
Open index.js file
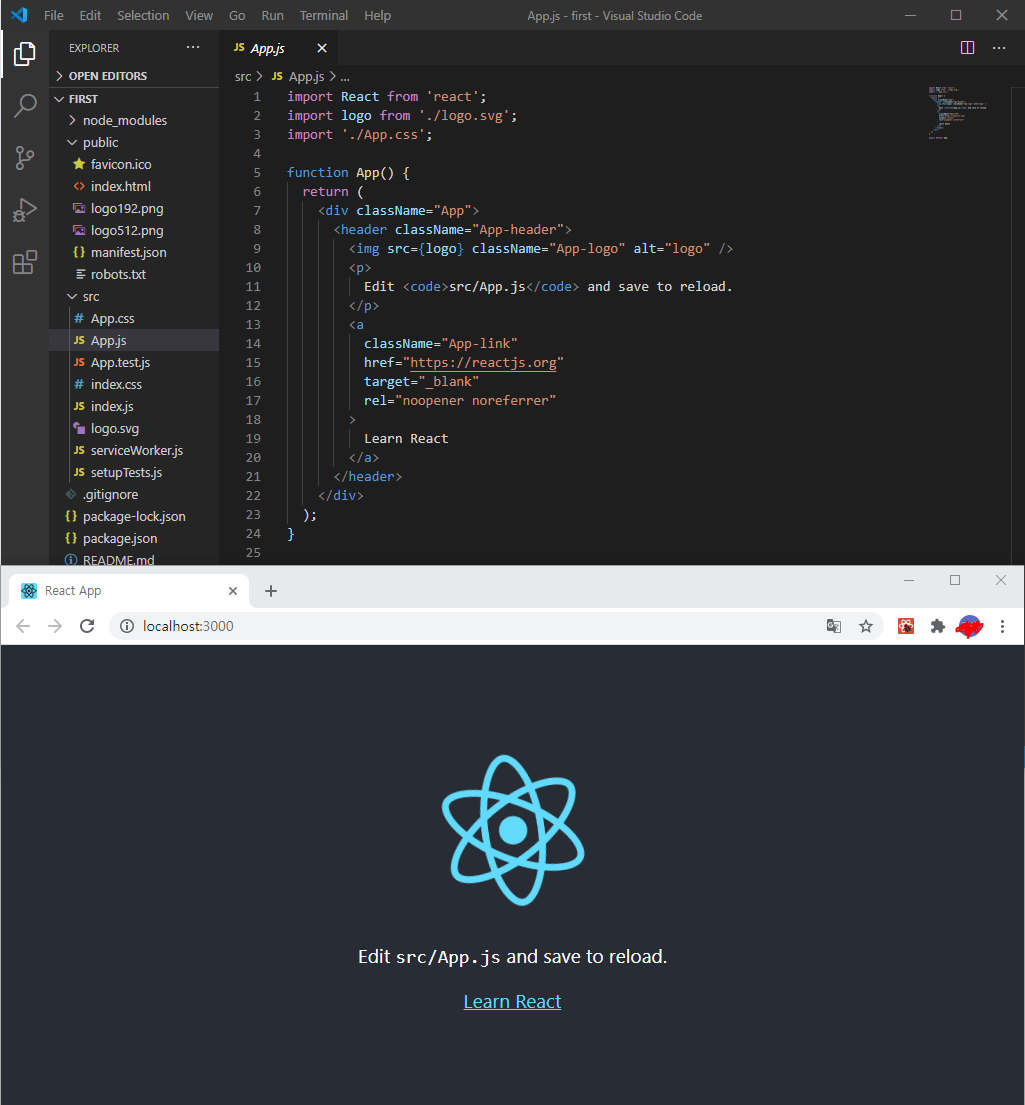tap(134, 407)
